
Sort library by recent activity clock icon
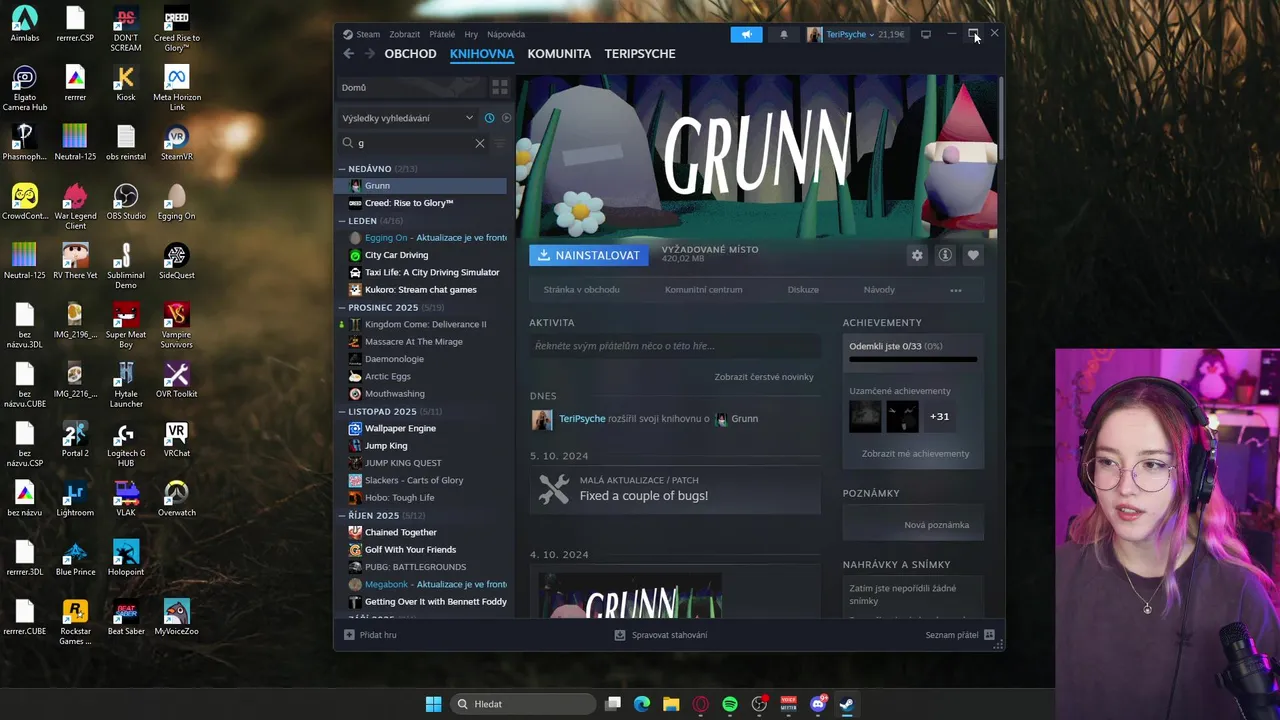(x=489, y=118)
